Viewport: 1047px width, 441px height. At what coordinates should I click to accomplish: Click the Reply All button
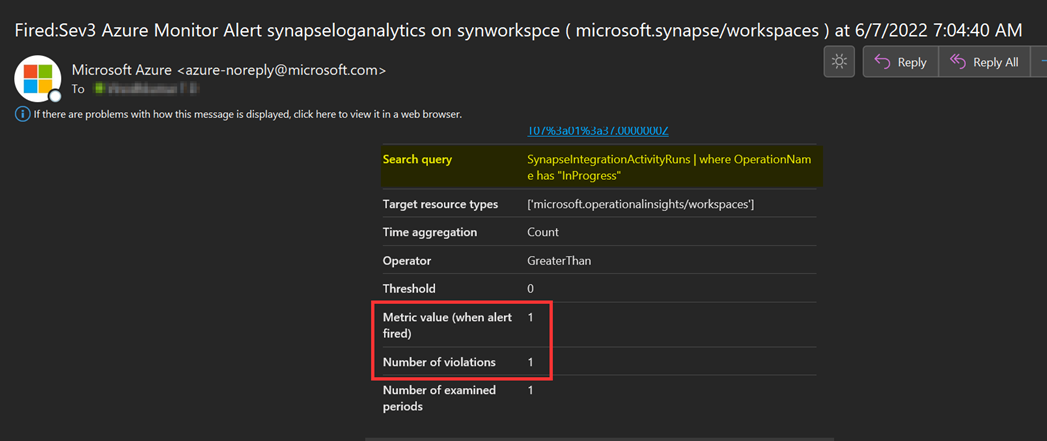pyautogui.click(x=985, y=62)
